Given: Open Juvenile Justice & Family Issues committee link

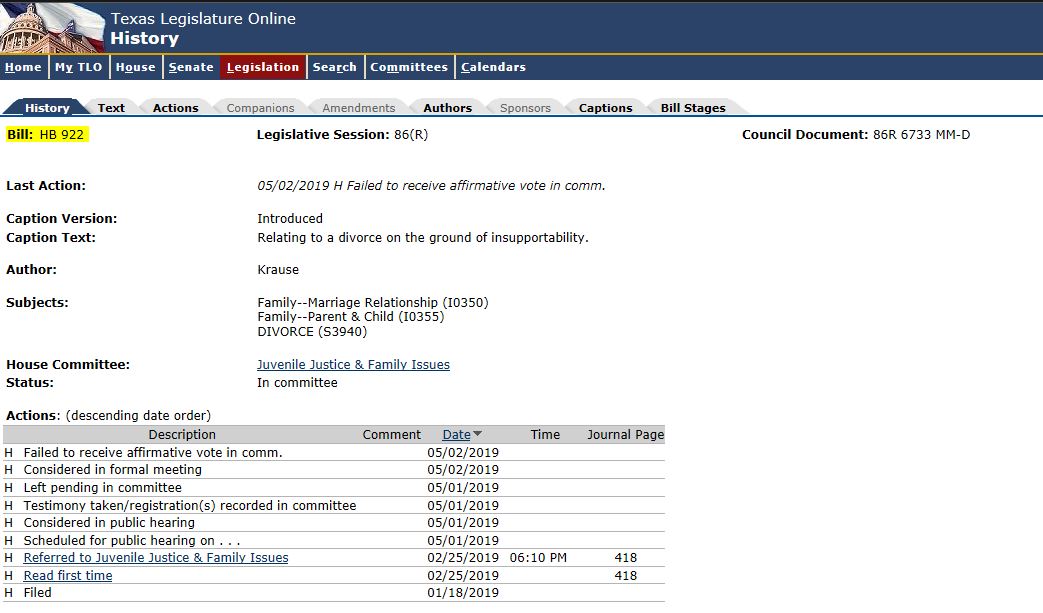Looking at the screenshot, I should click(x=353, y=365).
